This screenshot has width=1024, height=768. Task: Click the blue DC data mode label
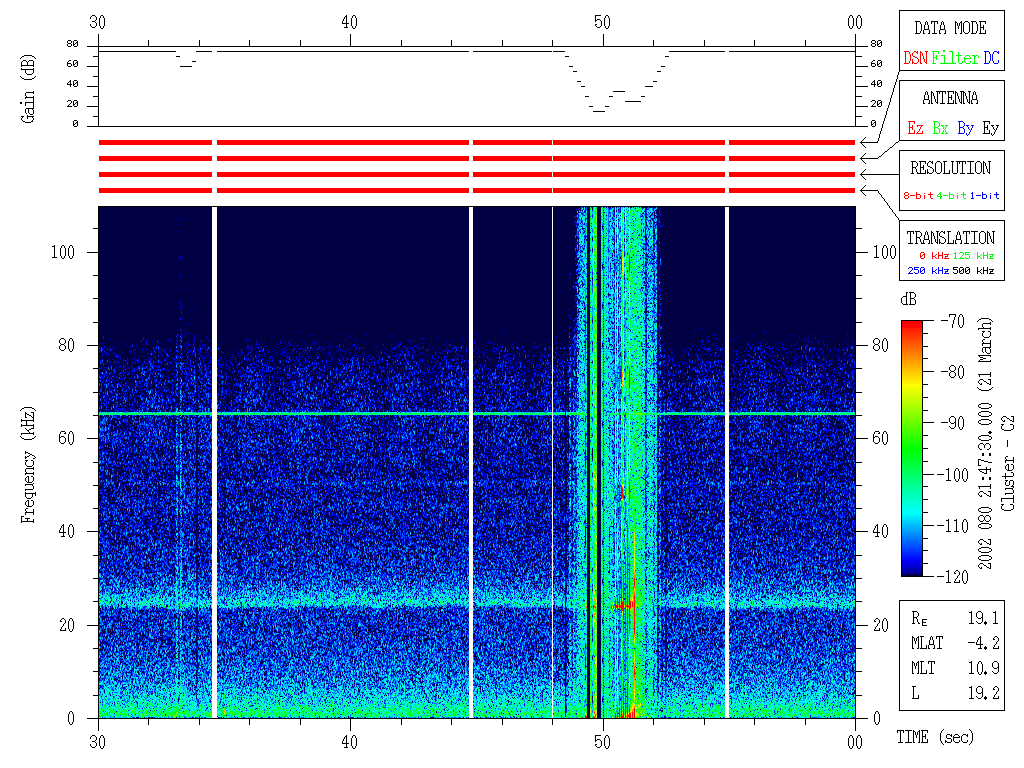pyautogui.click(x=991, y=59)
